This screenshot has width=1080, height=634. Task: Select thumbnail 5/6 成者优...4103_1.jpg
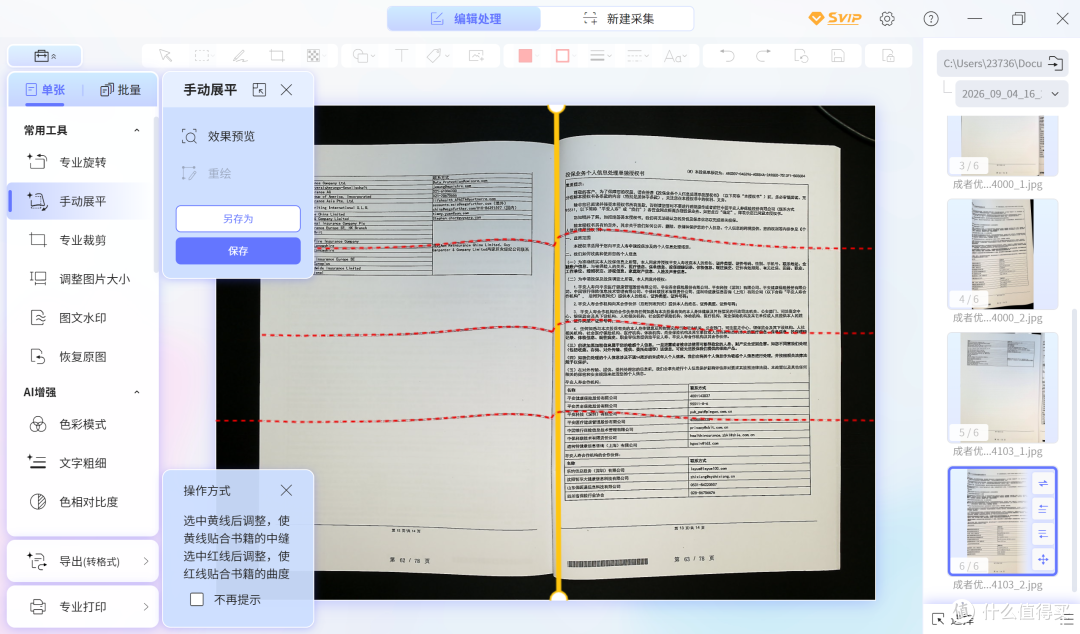coord(1002,388)
